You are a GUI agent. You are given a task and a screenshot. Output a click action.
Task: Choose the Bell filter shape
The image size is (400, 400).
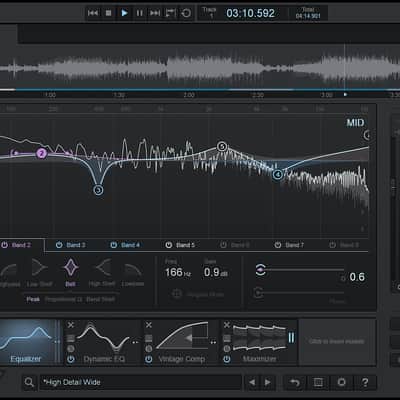click(x=71, y=273)
